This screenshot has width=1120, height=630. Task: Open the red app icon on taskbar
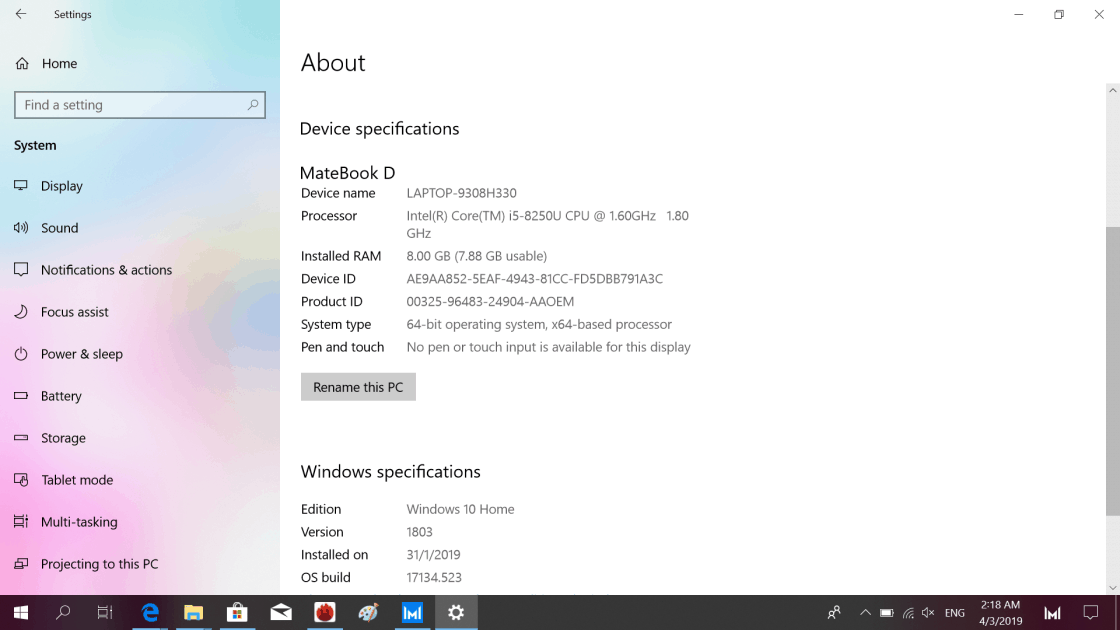[x=325, y=613]
